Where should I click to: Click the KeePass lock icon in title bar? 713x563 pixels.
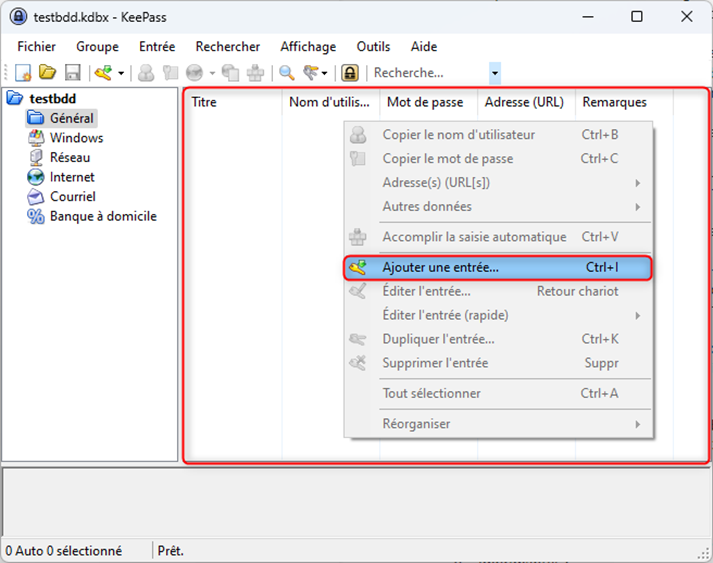(x=18, y=17)
